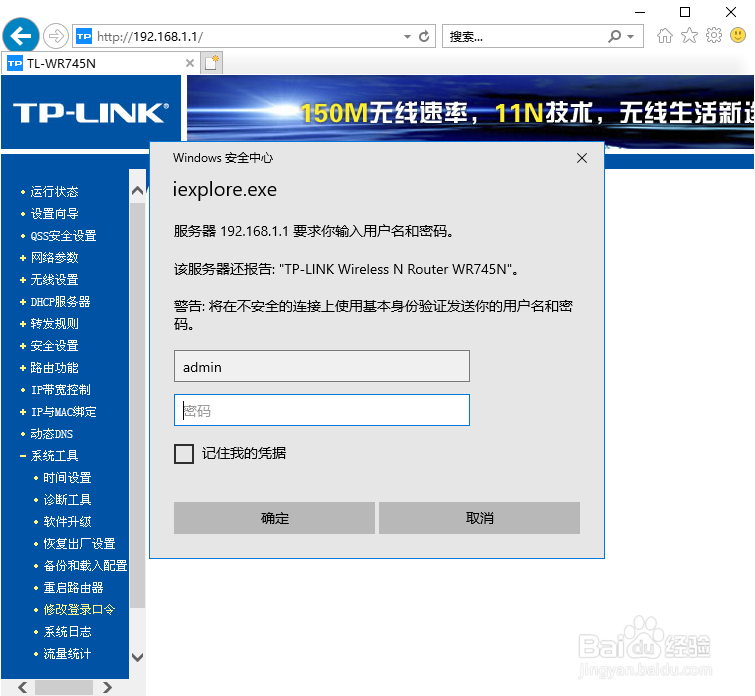Open 修改登录口令 submenu item
Screen dimensions: 755x696
click(x=79, y=610)
